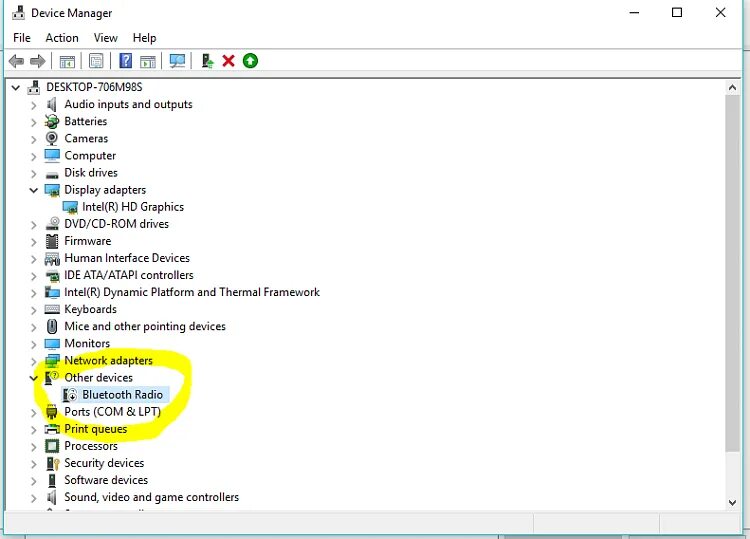Collapse the DESKTOP-706M98S root node

coord(16,88)
